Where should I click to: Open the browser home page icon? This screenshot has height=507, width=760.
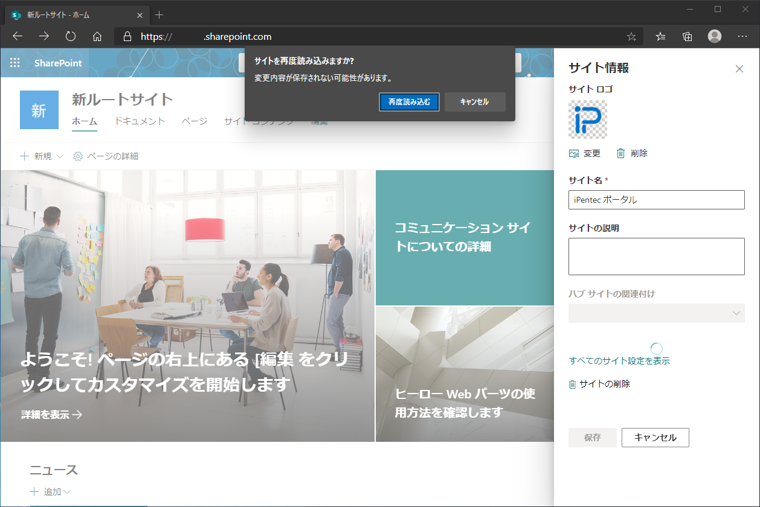[x=97, y=36]
